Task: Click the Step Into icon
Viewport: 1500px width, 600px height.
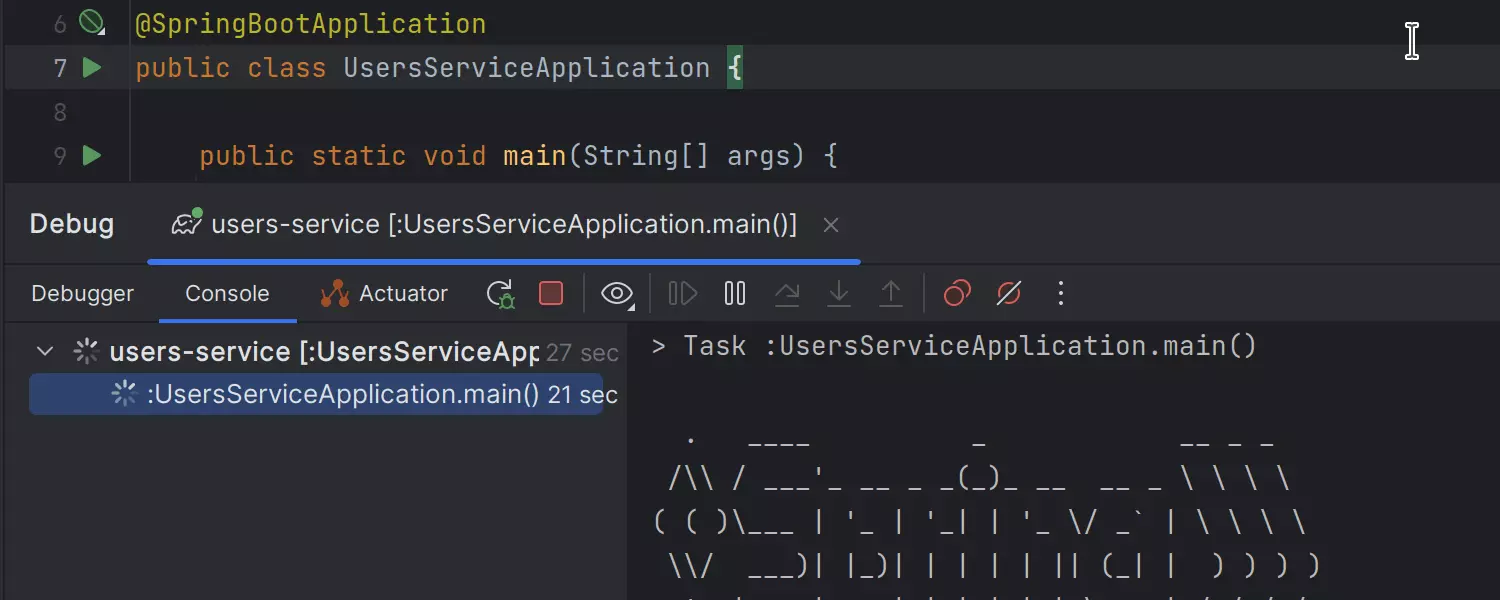Action: pyautogui.click(x=839, y=294)
